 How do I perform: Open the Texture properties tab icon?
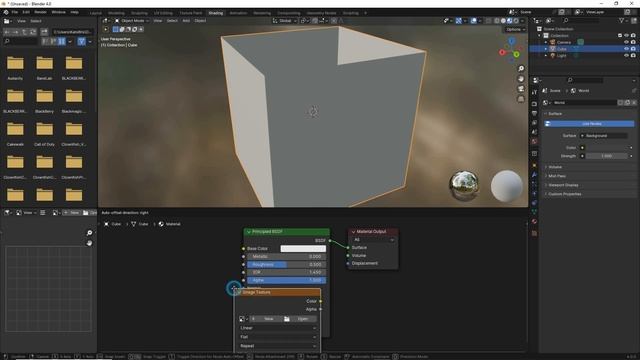[534, 233]
